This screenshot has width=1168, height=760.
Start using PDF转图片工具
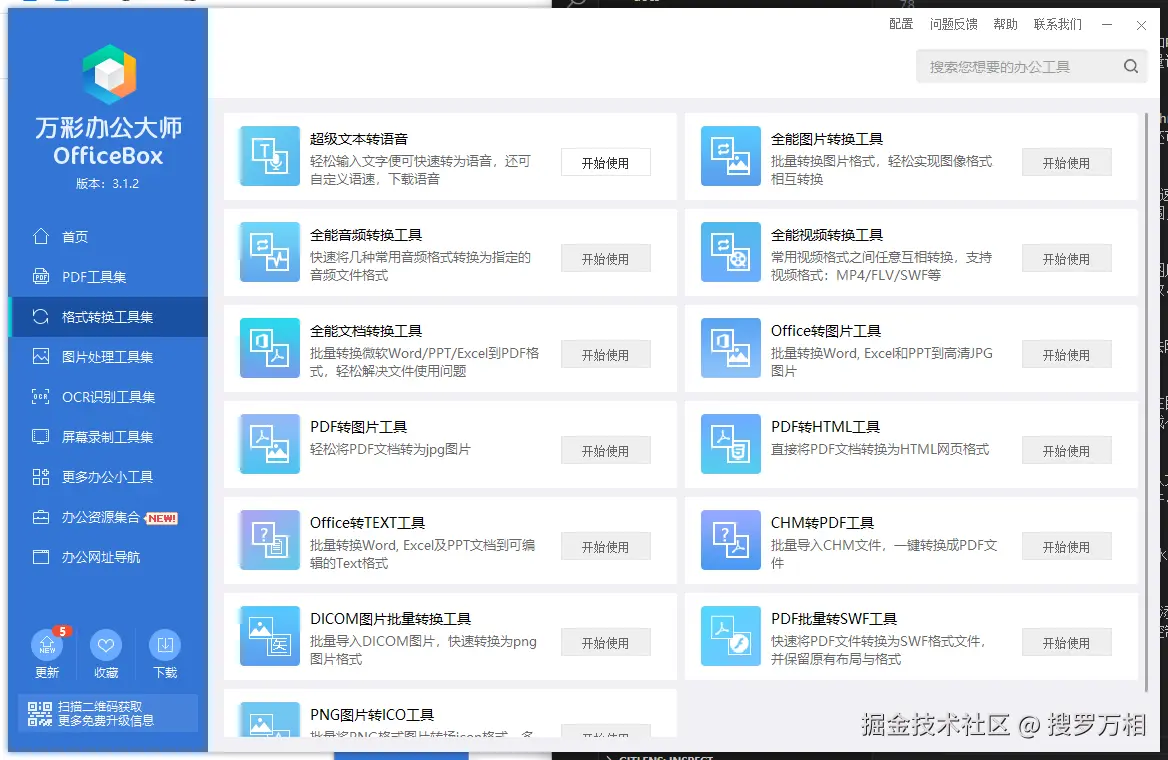click(x=606, y=451)
